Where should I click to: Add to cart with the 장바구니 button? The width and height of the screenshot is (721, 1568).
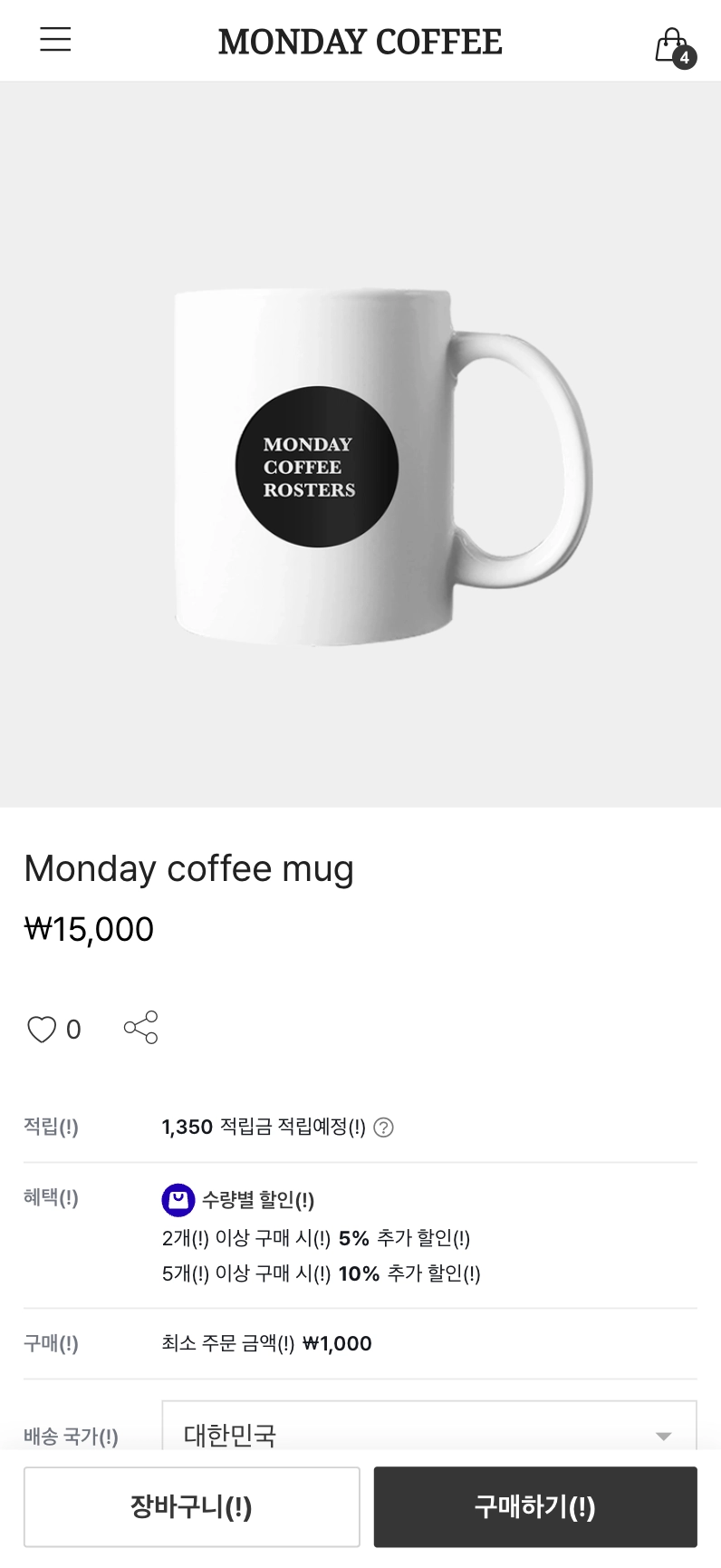click(192, 1506)
